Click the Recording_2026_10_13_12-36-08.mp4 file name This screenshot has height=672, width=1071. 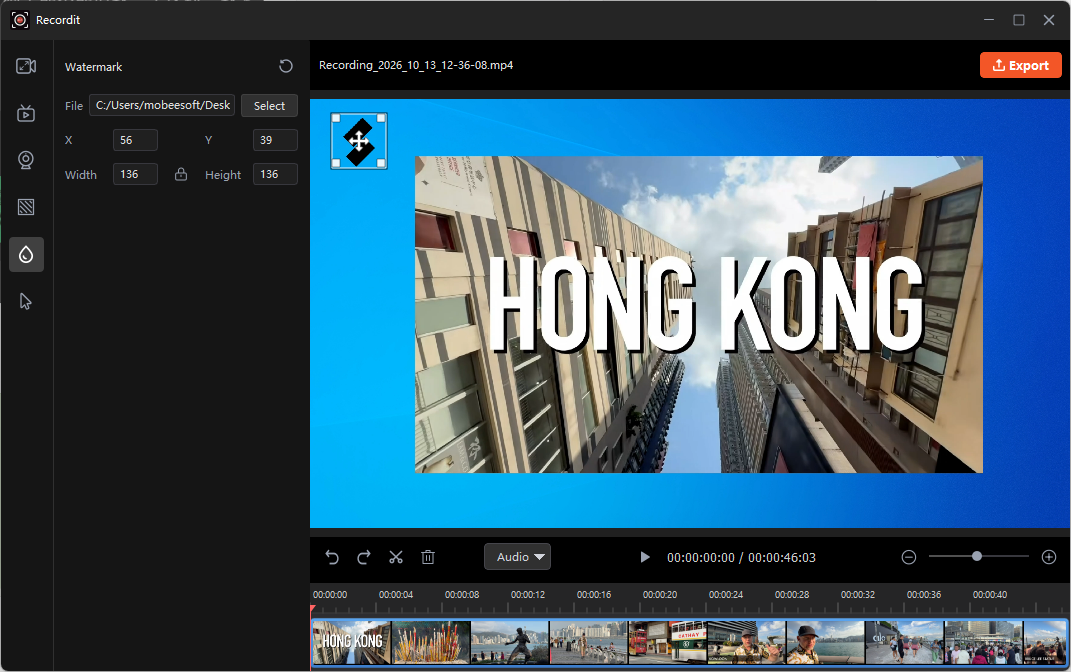point(416,66)
